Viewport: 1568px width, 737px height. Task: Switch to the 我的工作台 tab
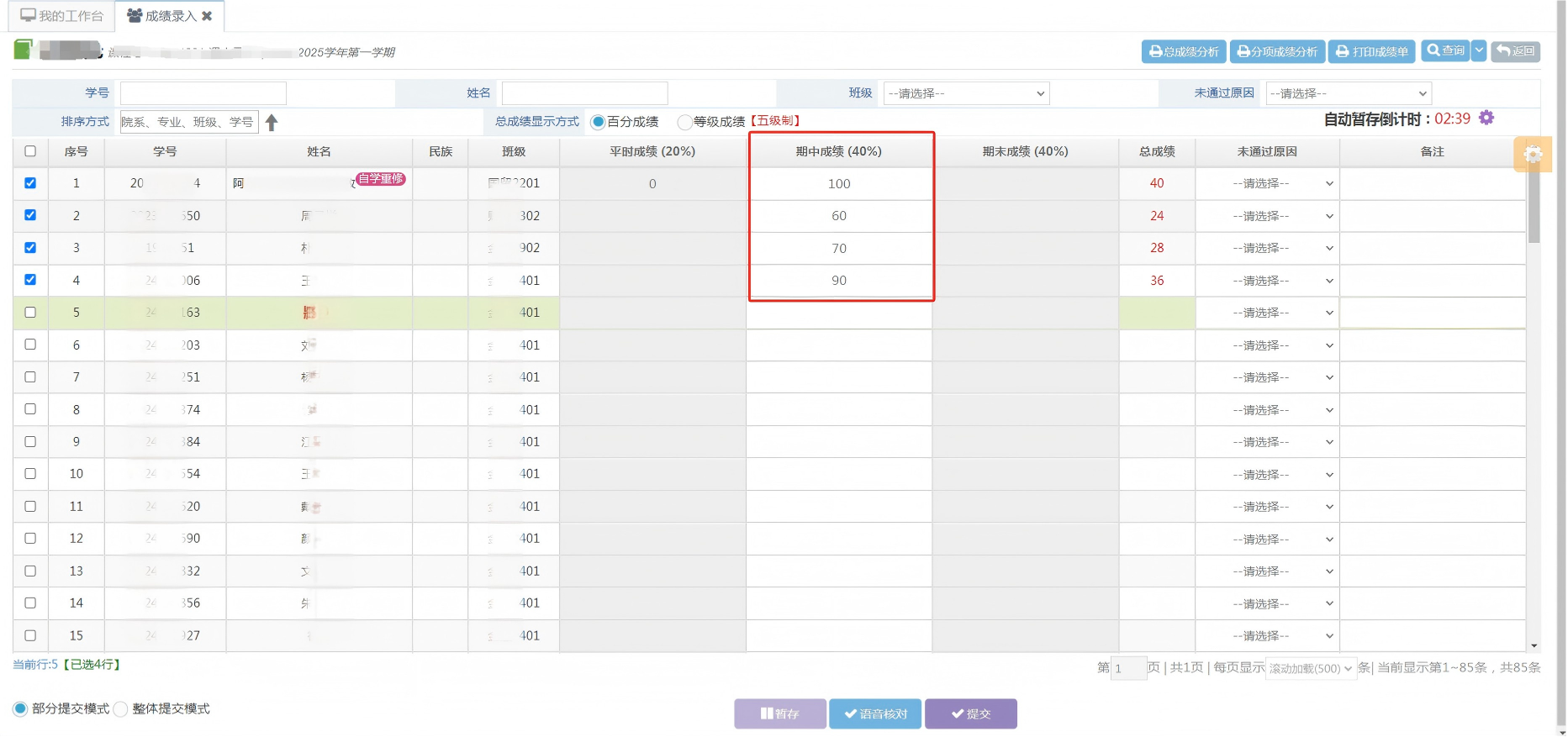click(x=61, y=16)
